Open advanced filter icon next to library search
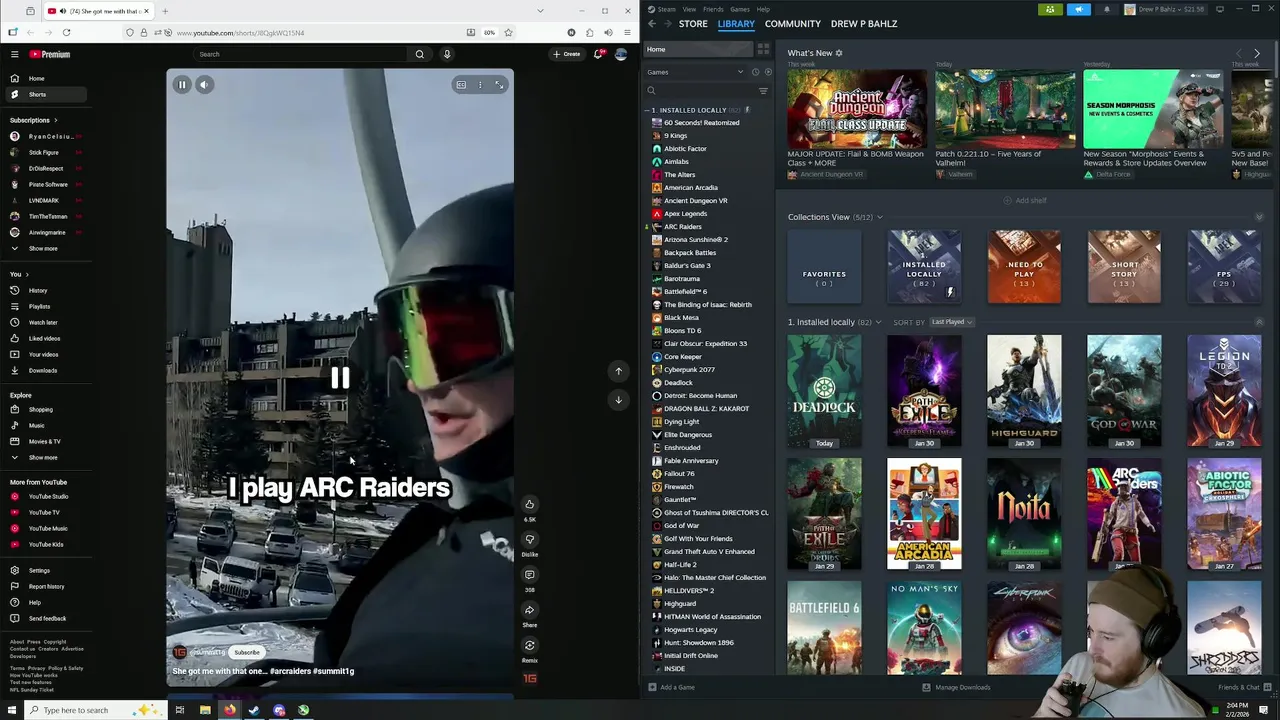The height and width of the screenshot is (720, 1280). [763, 91]
